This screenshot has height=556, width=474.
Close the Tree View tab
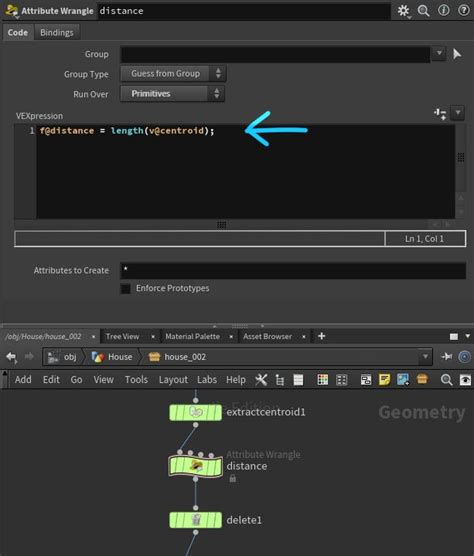tap(153, 337)
